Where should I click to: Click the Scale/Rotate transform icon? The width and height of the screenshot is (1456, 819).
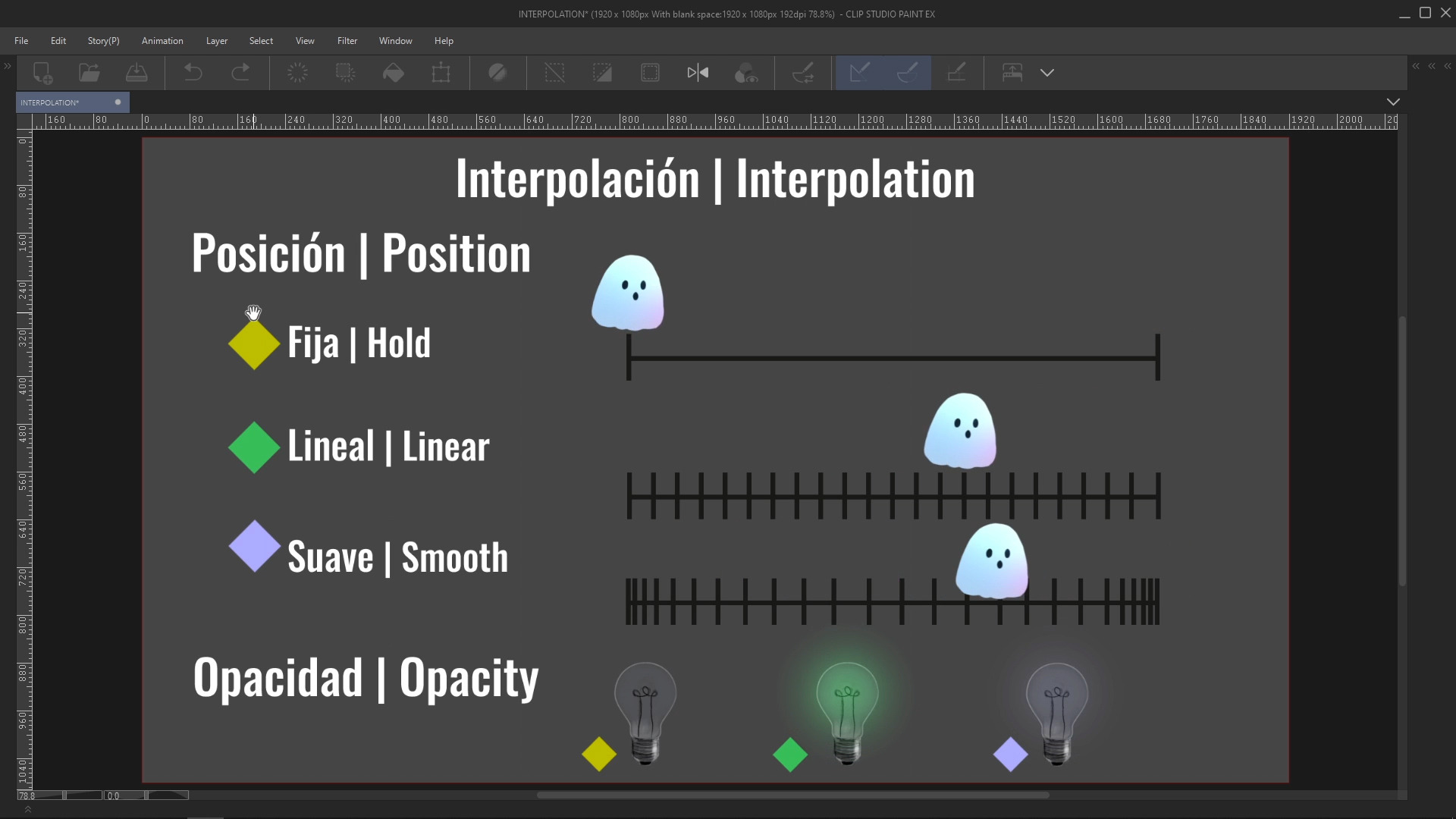click(441, 73)
